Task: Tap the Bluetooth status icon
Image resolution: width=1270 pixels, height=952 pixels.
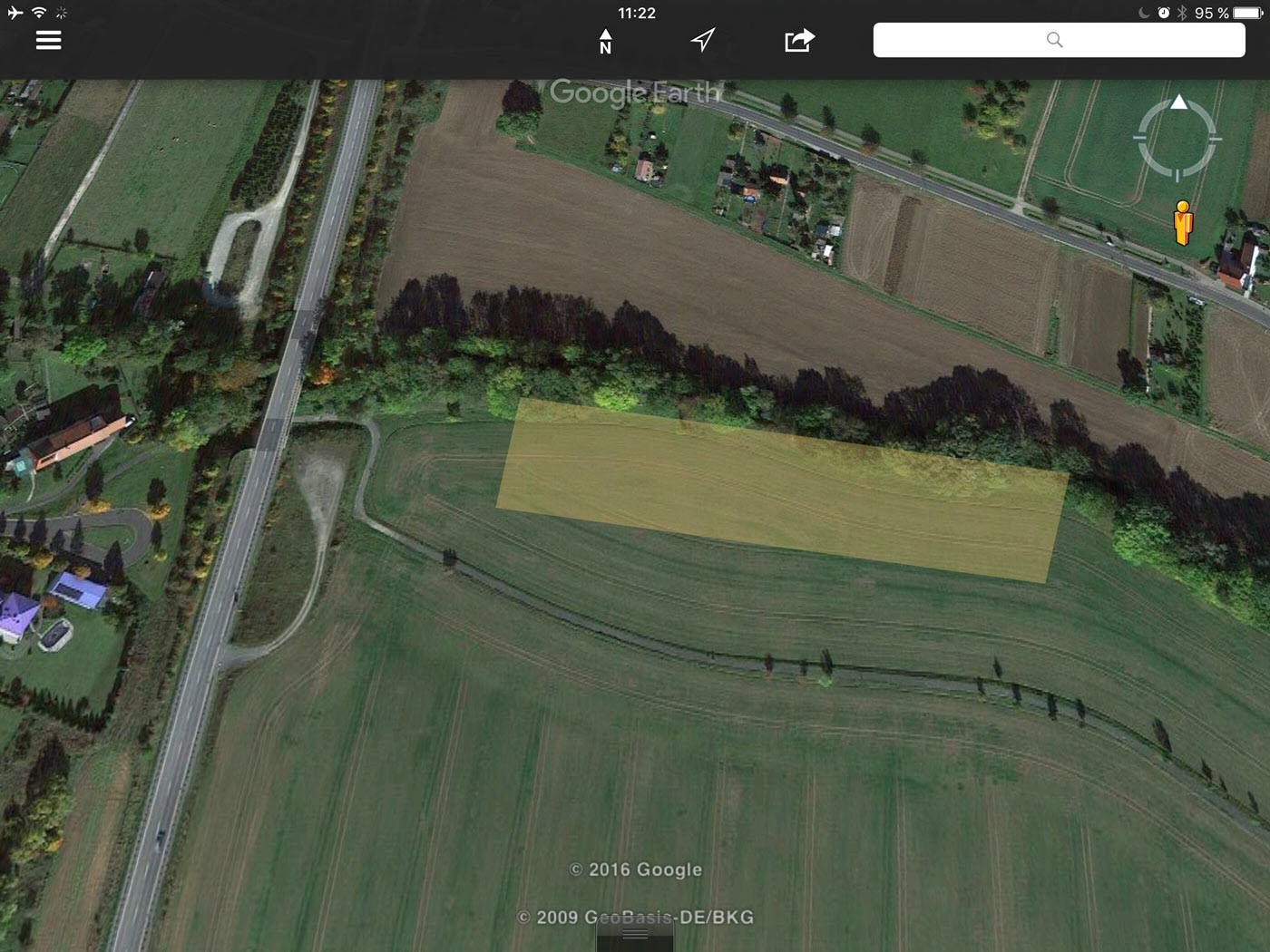Action: pyautogui.click(x=1182, y=13)
